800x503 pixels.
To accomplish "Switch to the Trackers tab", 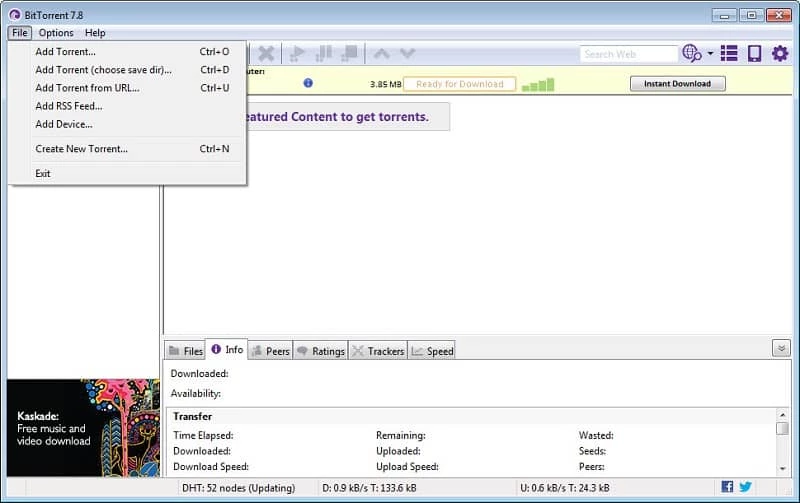I will [378, 351].
